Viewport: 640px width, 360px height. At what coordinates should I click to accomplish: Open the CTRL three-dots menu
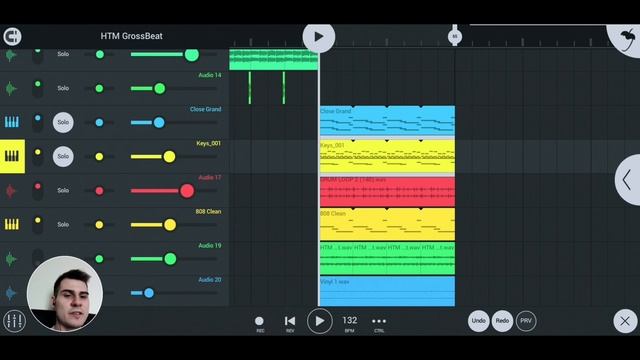tap(379, 322)
